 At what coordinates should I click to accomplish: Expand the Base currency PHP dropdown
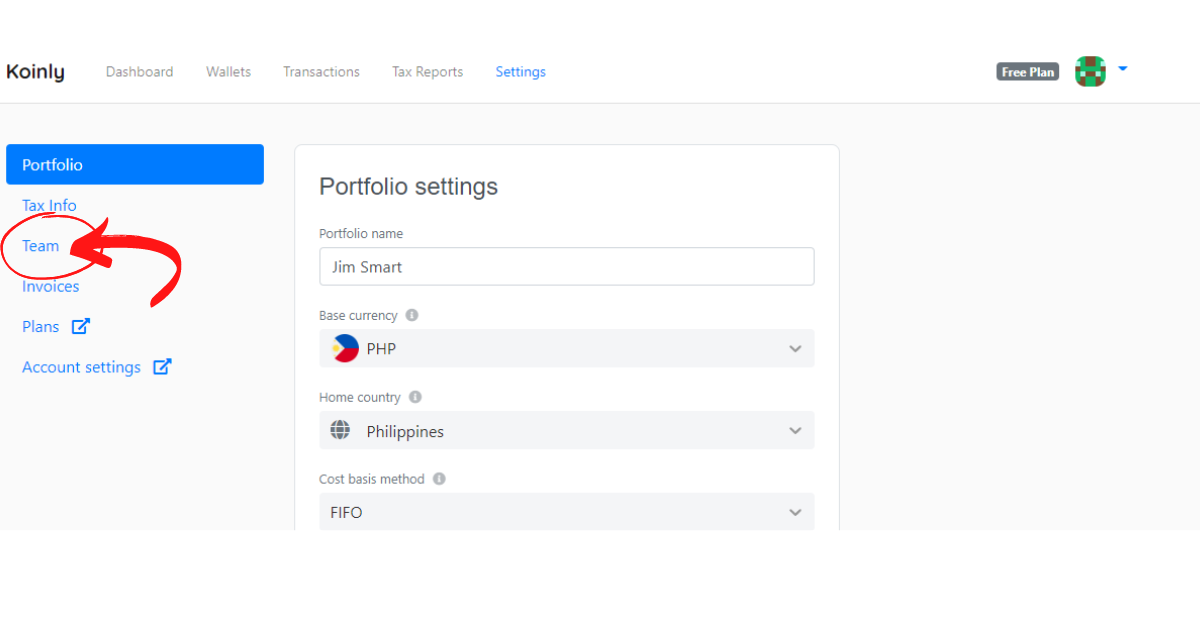tap(795, 349)
